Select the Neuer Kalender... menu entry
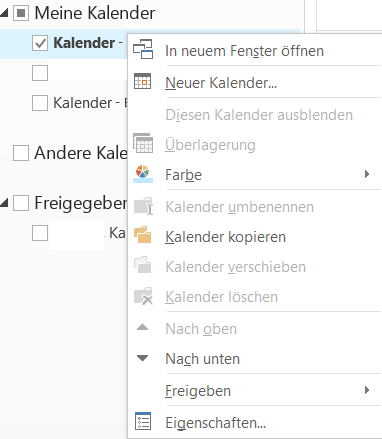The height and width of the screenshot is (439, 382). tap(221, 83)
